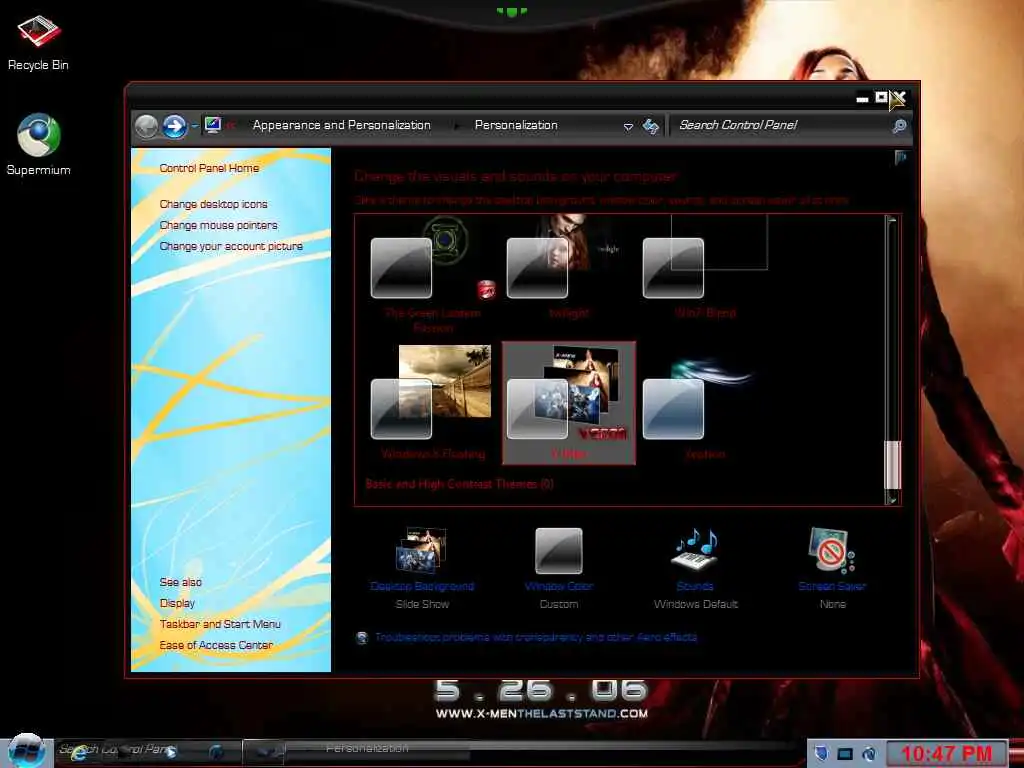Open the address bar history dropdown arrow

point(628,126)
